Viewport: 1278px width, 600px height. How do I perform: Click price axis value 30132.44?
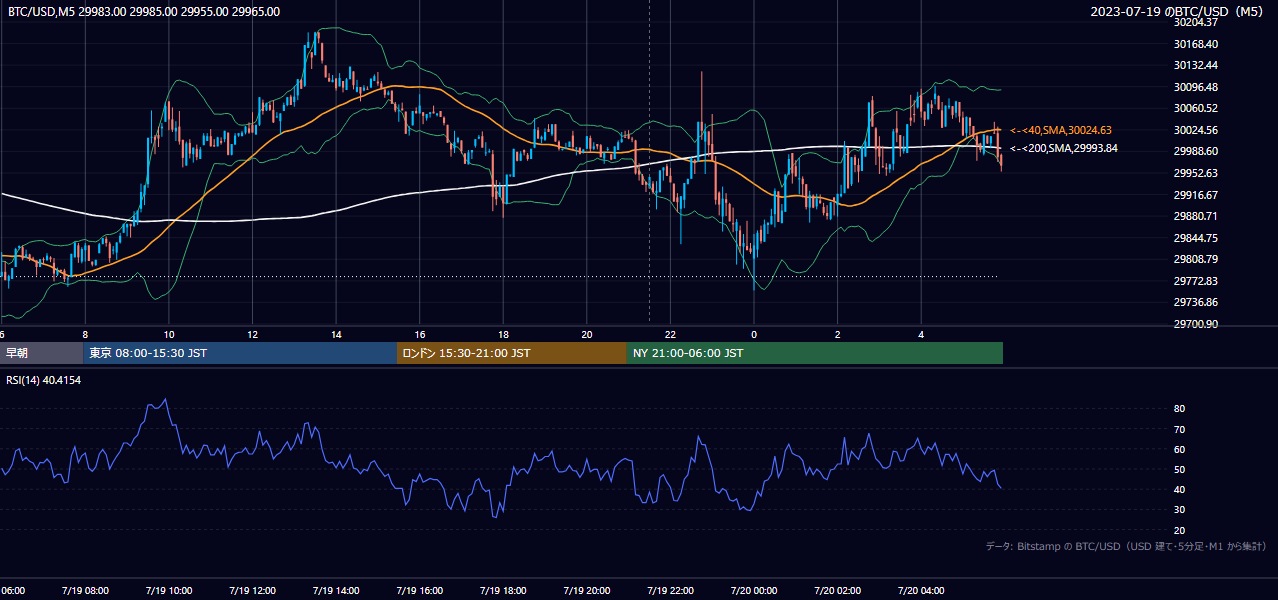coord(1196,65)
